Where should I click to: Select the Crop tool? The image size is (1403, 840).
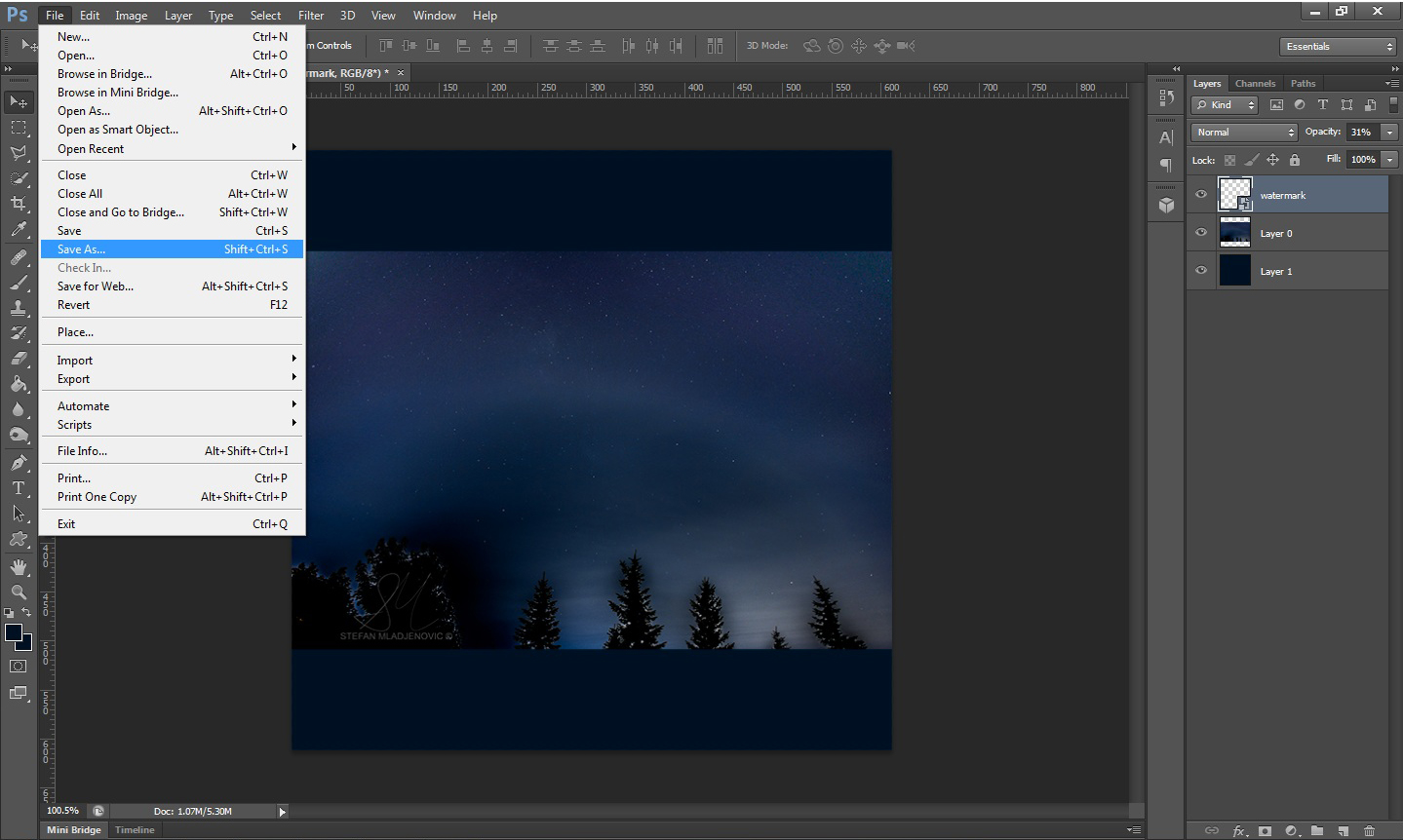pos(19,204)
